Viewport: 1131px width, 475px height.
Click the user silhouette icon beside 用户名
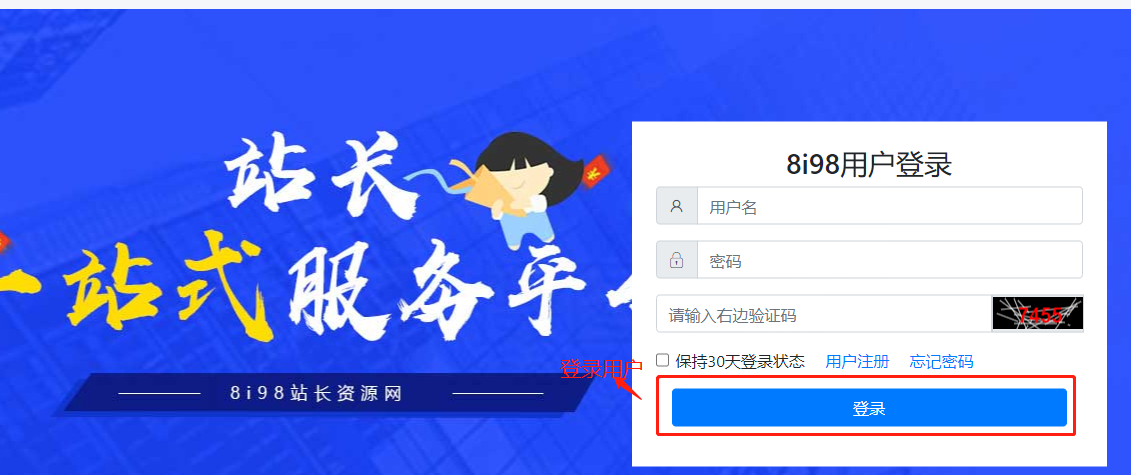[677, 206]
